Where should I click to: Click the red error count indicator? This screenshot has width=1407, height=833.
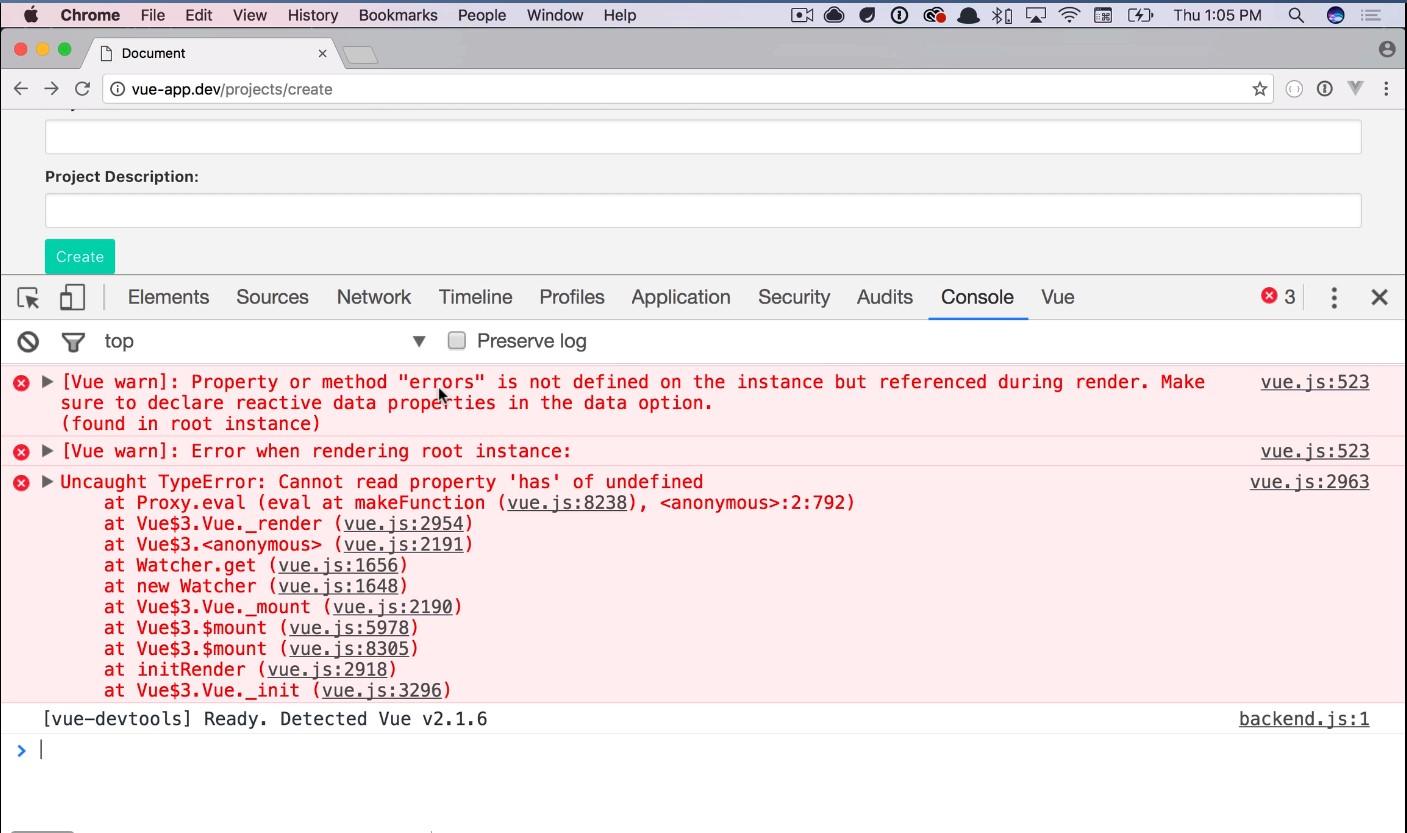click(1278, 296)
